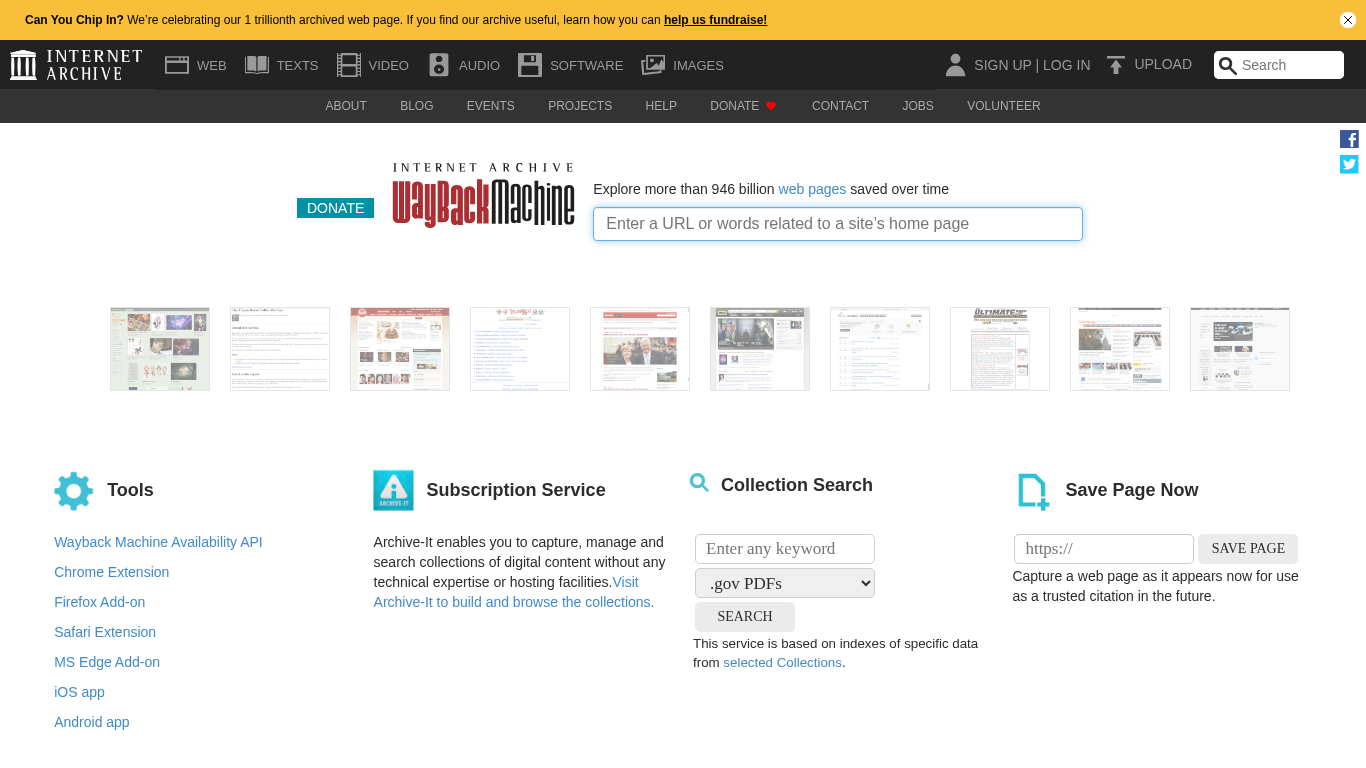Screen dimensions: 1366x768
Task: Open the first archived site thumbnail
Action: [160, 349]
